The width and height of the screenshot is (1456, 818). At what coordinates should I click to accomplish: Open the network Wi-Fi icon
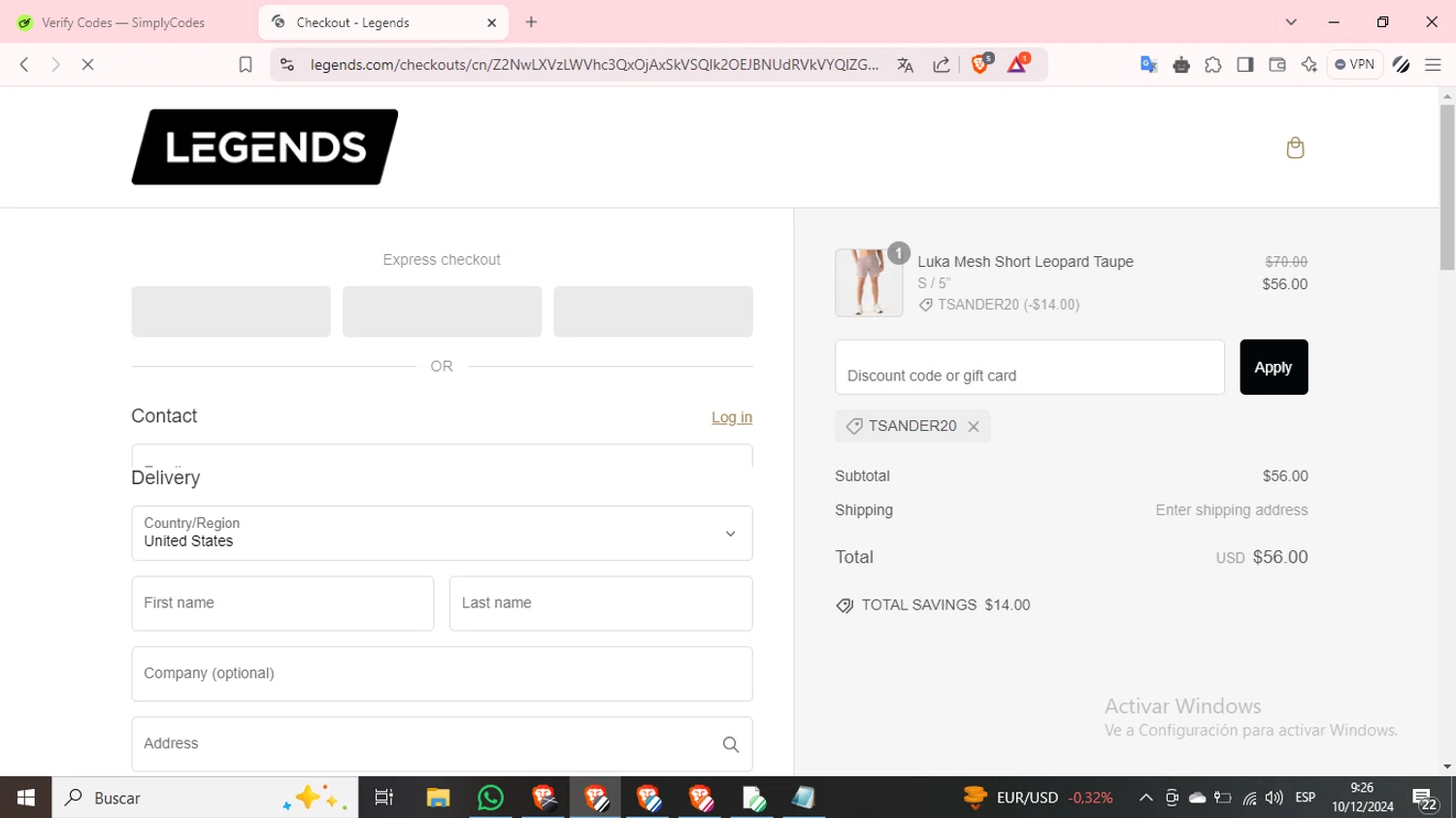coord(1249,798)
